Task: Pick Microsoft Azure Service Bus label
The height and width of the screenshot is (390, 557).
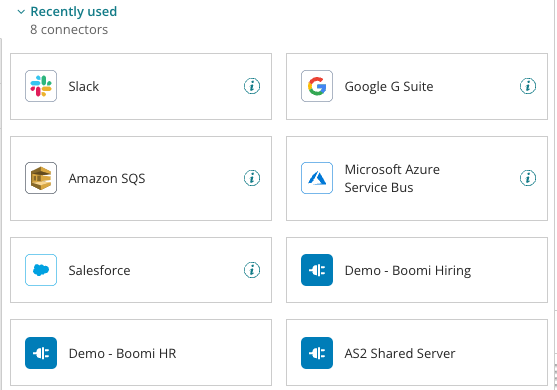Action: 392,178
